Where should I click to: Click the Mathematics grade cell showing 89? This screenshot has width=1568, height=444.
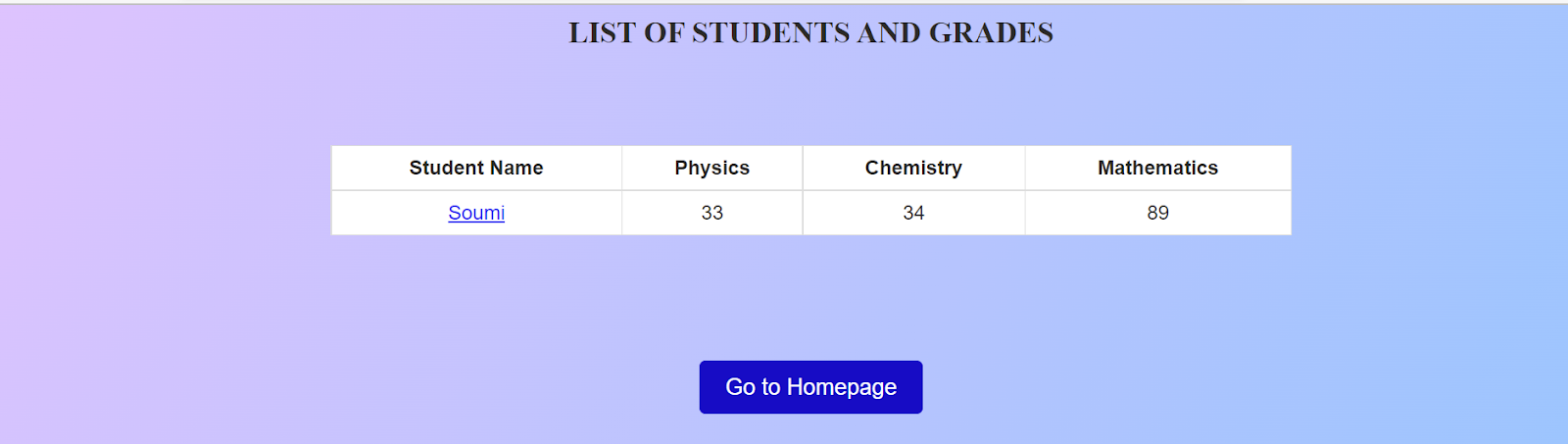tap(1157, 213)
